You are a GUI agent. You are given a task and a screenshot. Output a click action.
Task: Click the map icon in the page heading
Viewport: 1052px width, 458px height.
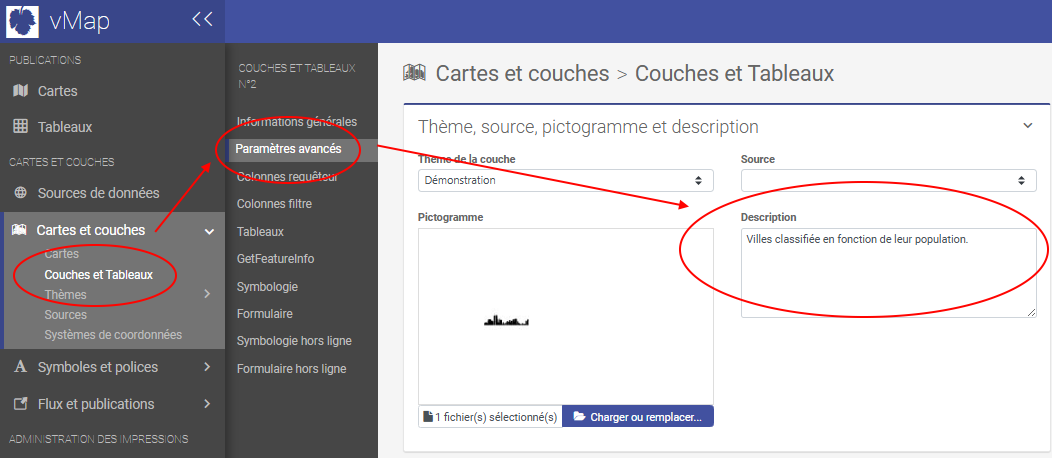415,73
